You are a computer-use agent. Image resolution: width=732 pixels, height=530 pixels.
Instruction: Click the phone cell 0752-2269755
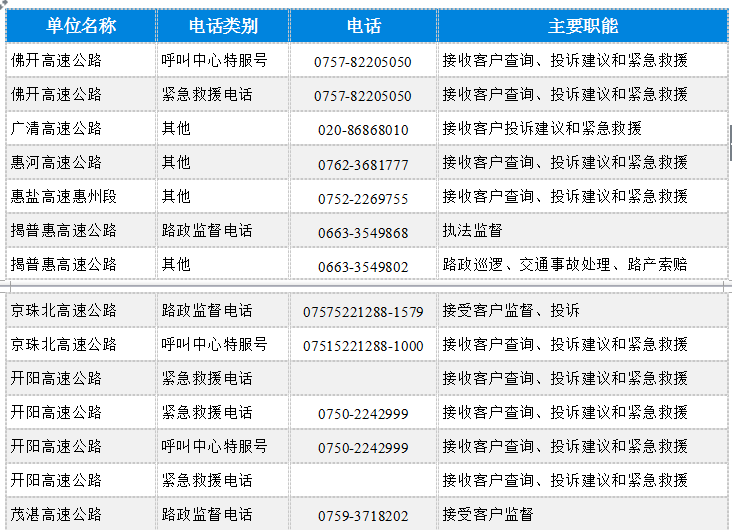pos(363,199)
